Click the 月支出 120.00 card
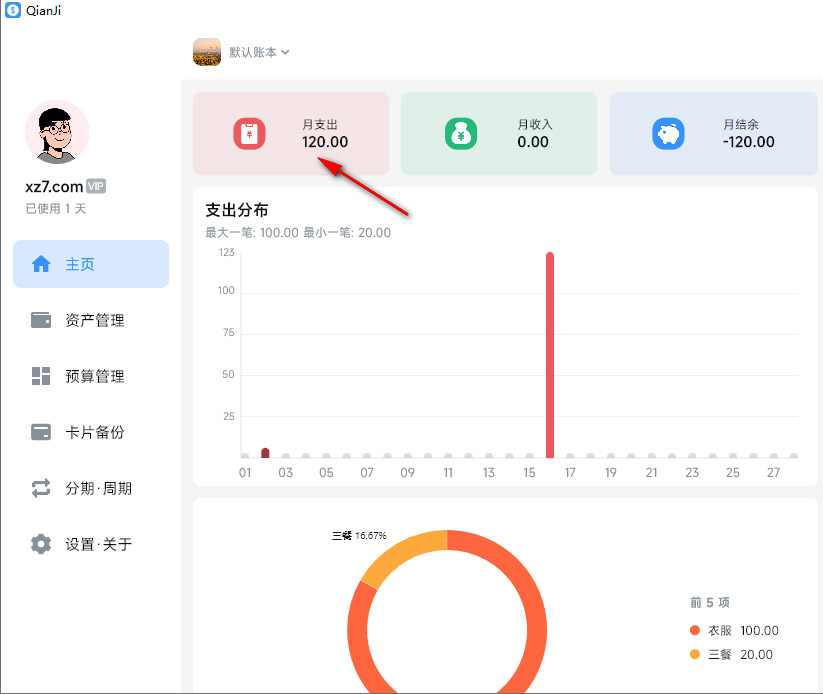 pos(291,133)
